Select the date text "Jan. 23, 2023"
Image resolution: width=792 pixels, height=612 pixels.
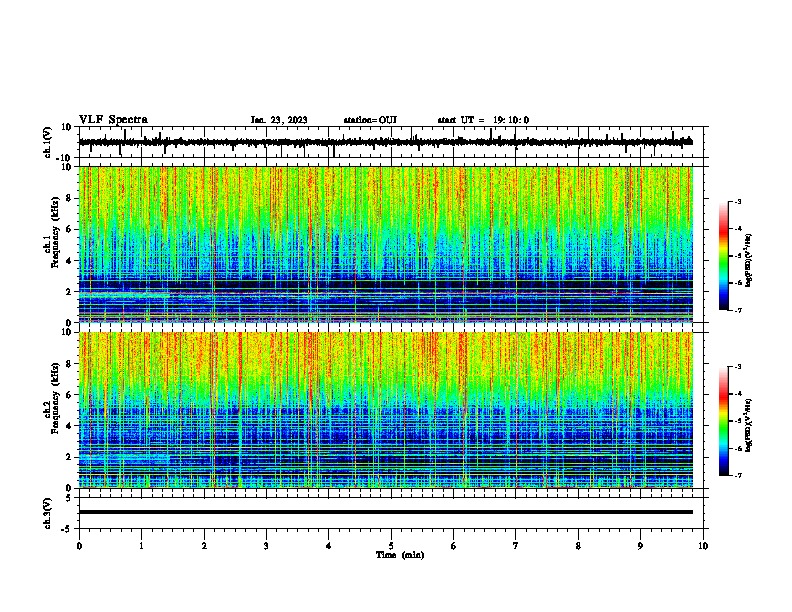pos(279,120)
